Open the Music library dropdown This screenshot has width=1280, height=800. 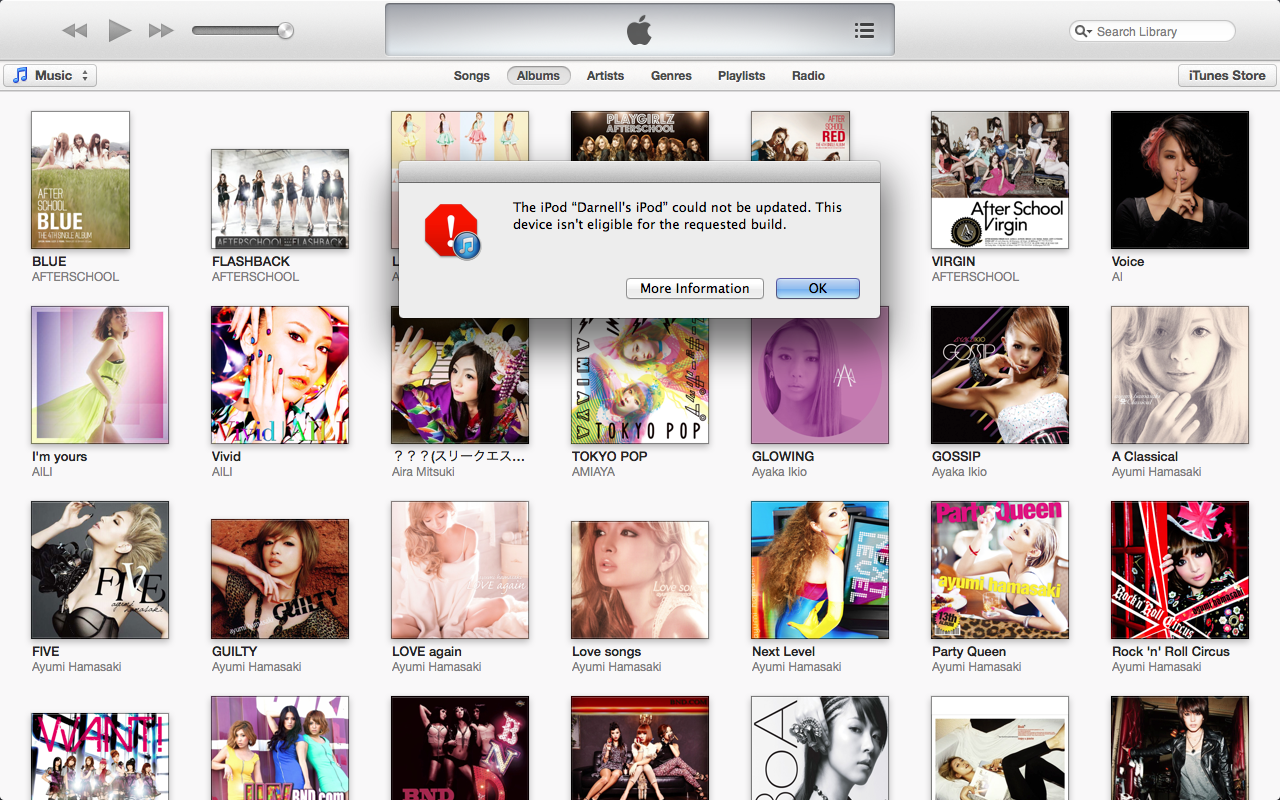click(50, 75)
